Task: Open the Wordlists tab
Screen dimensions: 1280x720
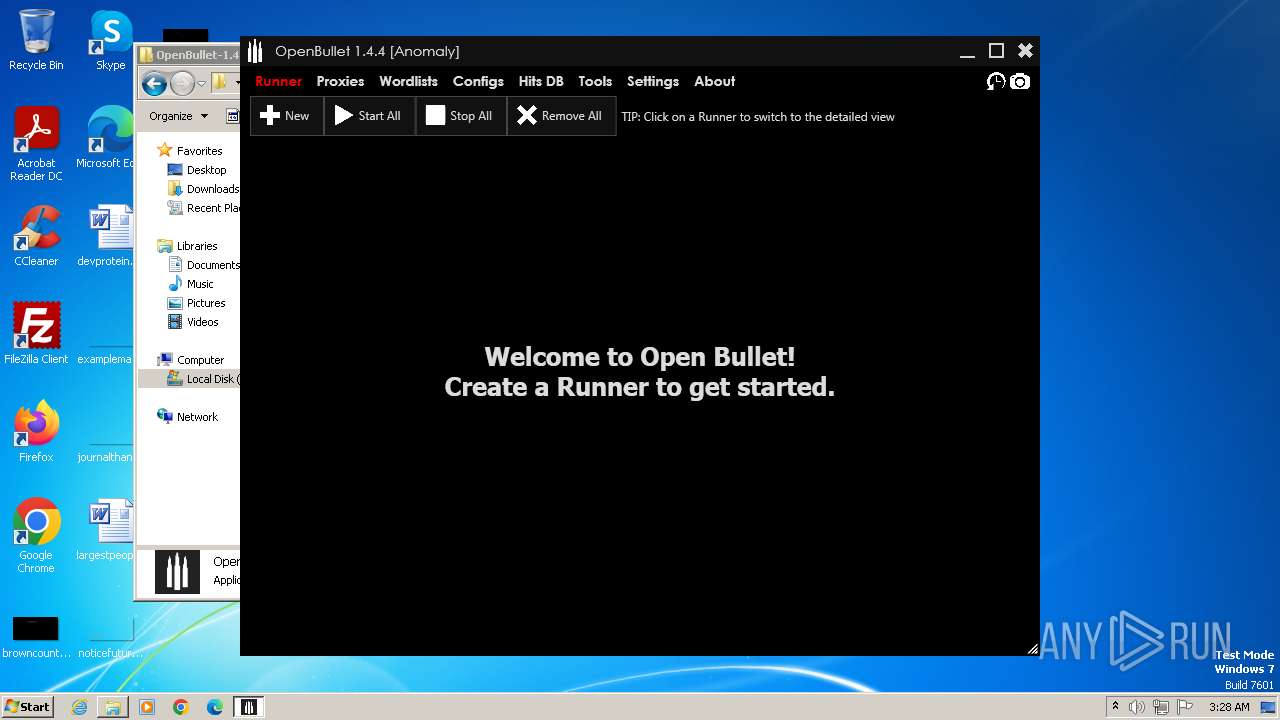Action: [x=408, y=82]
